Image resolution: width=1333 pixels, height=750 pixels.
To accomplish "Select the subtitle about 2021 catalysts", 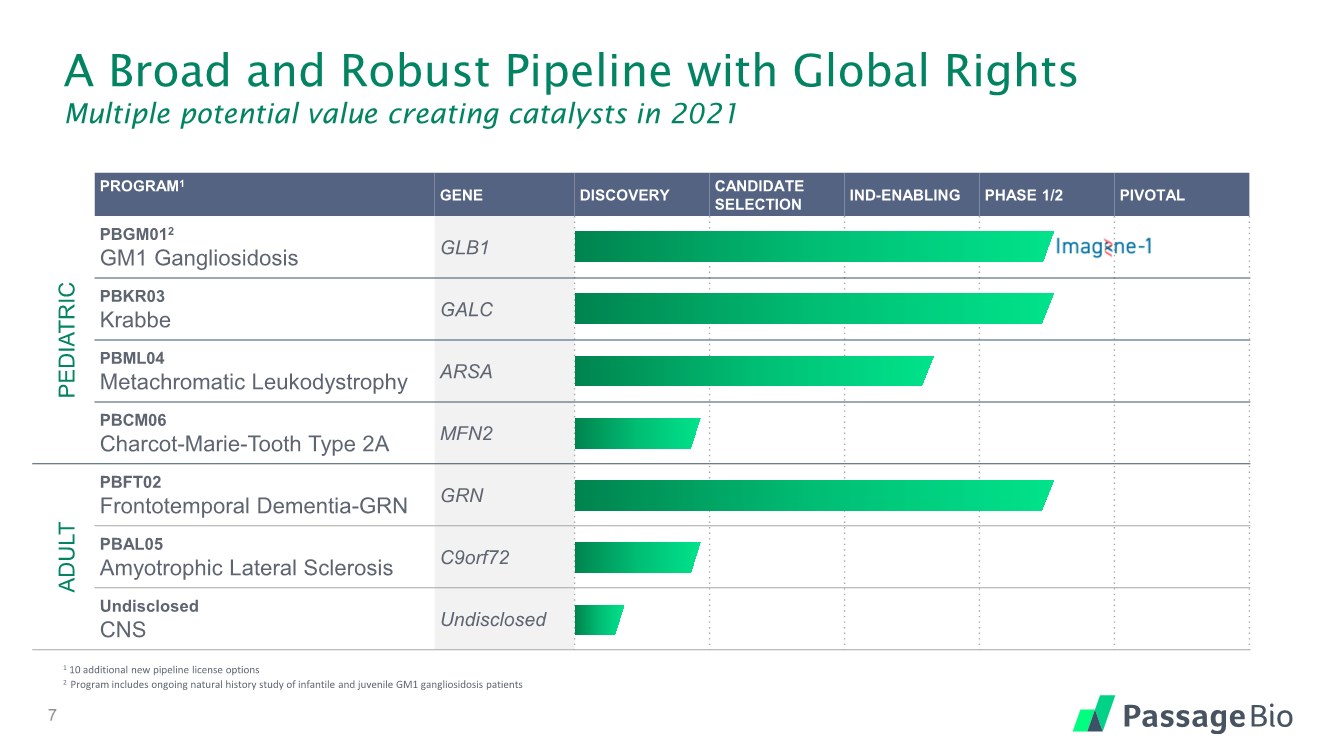I will click(x=401, y=115).
